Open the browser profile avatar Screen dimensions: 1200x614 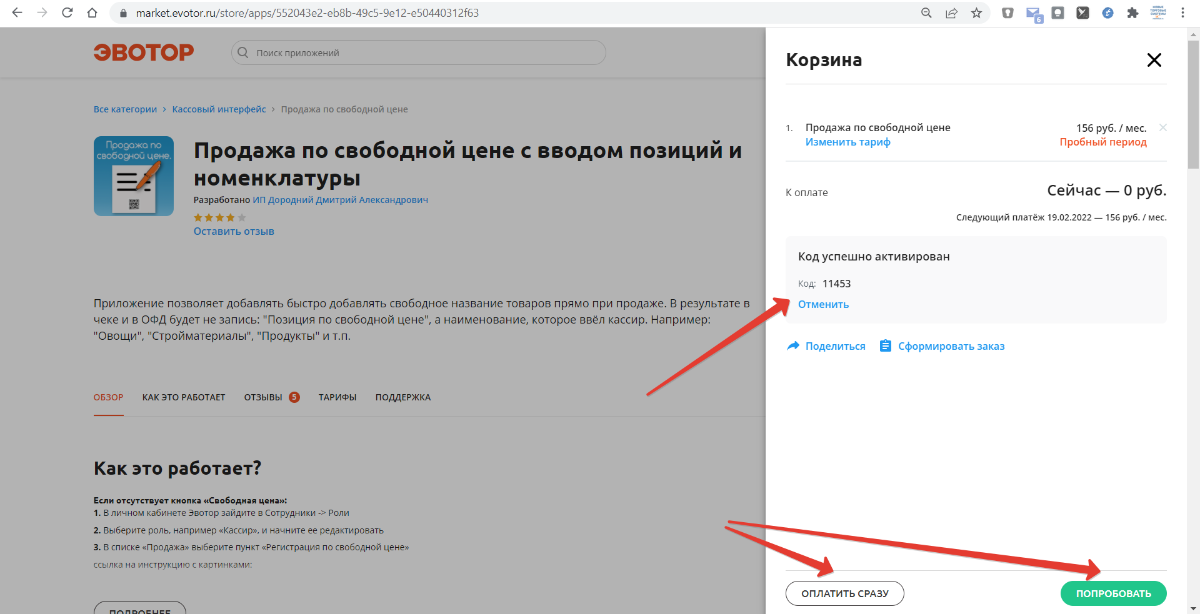pyautogui.click(x=1159, y=14)
